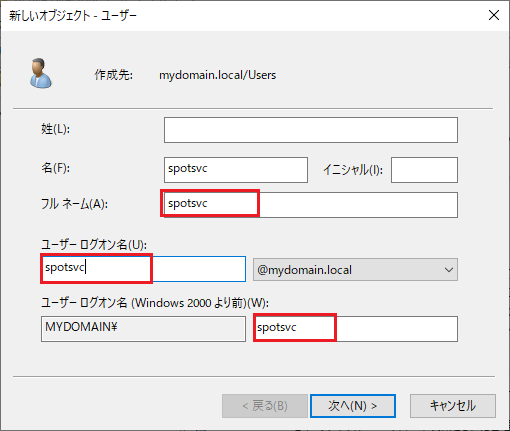Expand the domain suffix dropdown chevron arrow

click(449, 270)
